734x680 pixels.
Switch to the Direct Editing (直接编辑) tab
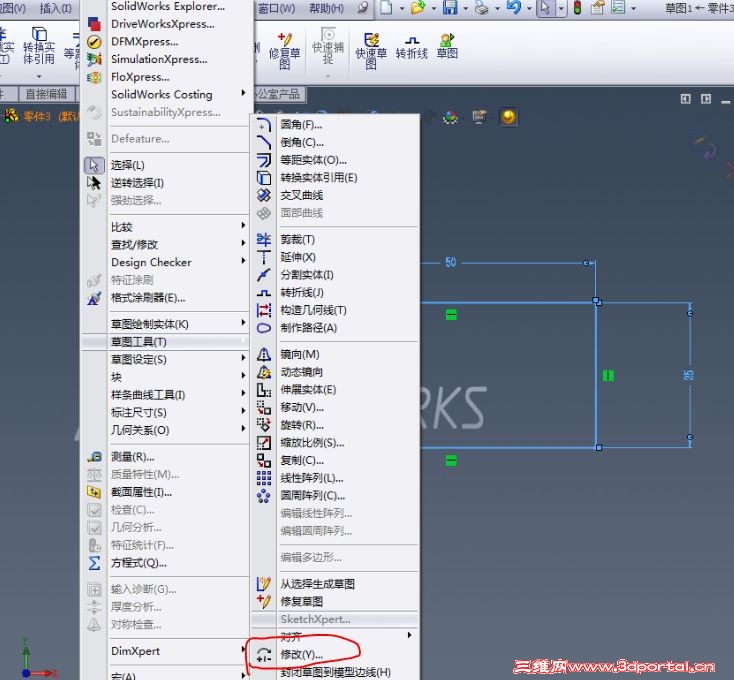pyautogui.click(x=46, y=94)
